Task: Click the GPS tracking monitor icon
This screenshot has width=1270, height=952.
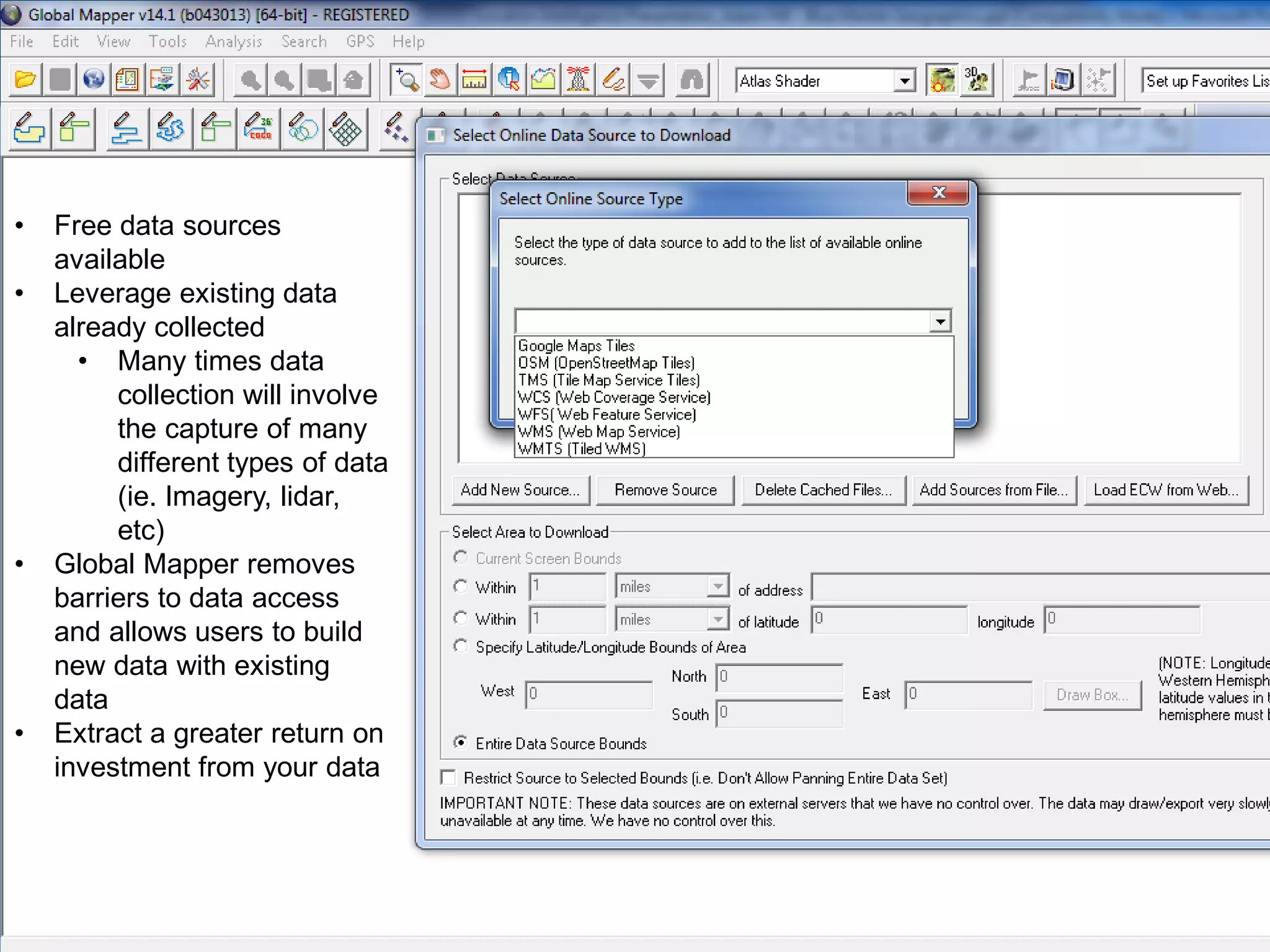Action: tap(1062, 80)
